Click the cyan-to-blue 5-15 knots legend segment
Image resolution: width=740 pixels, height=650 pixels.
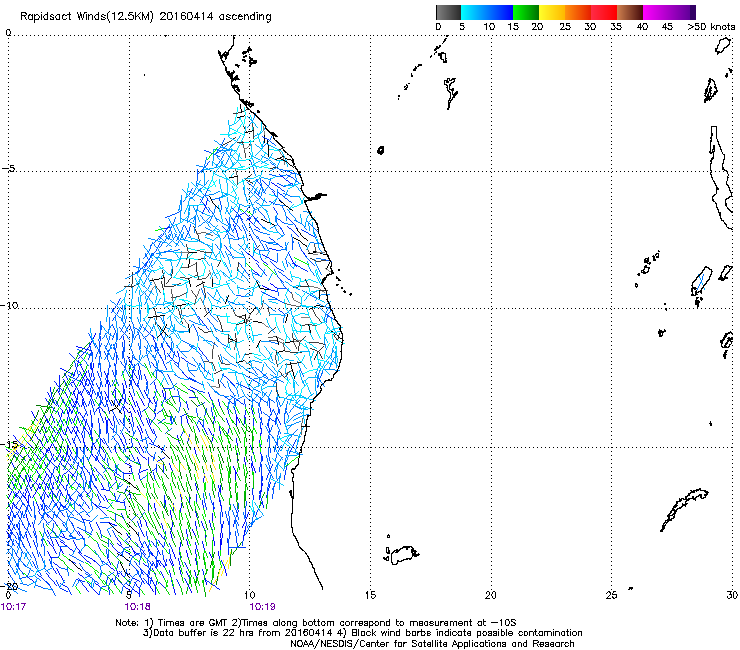487,12
